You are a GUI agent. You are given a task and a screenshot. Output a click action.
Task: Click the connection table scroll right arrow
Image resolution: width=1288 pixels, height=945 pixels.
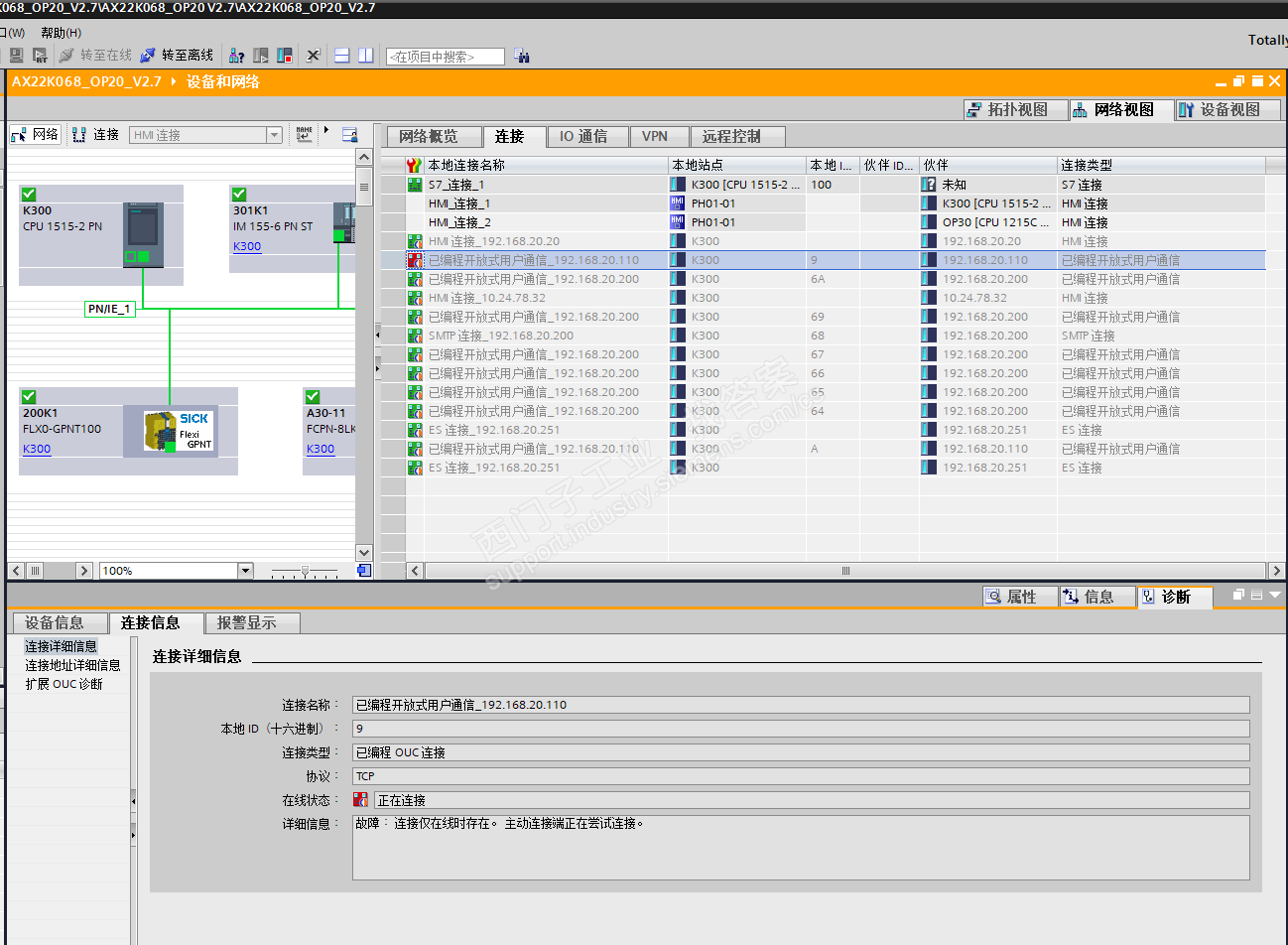pos(1276,571)
